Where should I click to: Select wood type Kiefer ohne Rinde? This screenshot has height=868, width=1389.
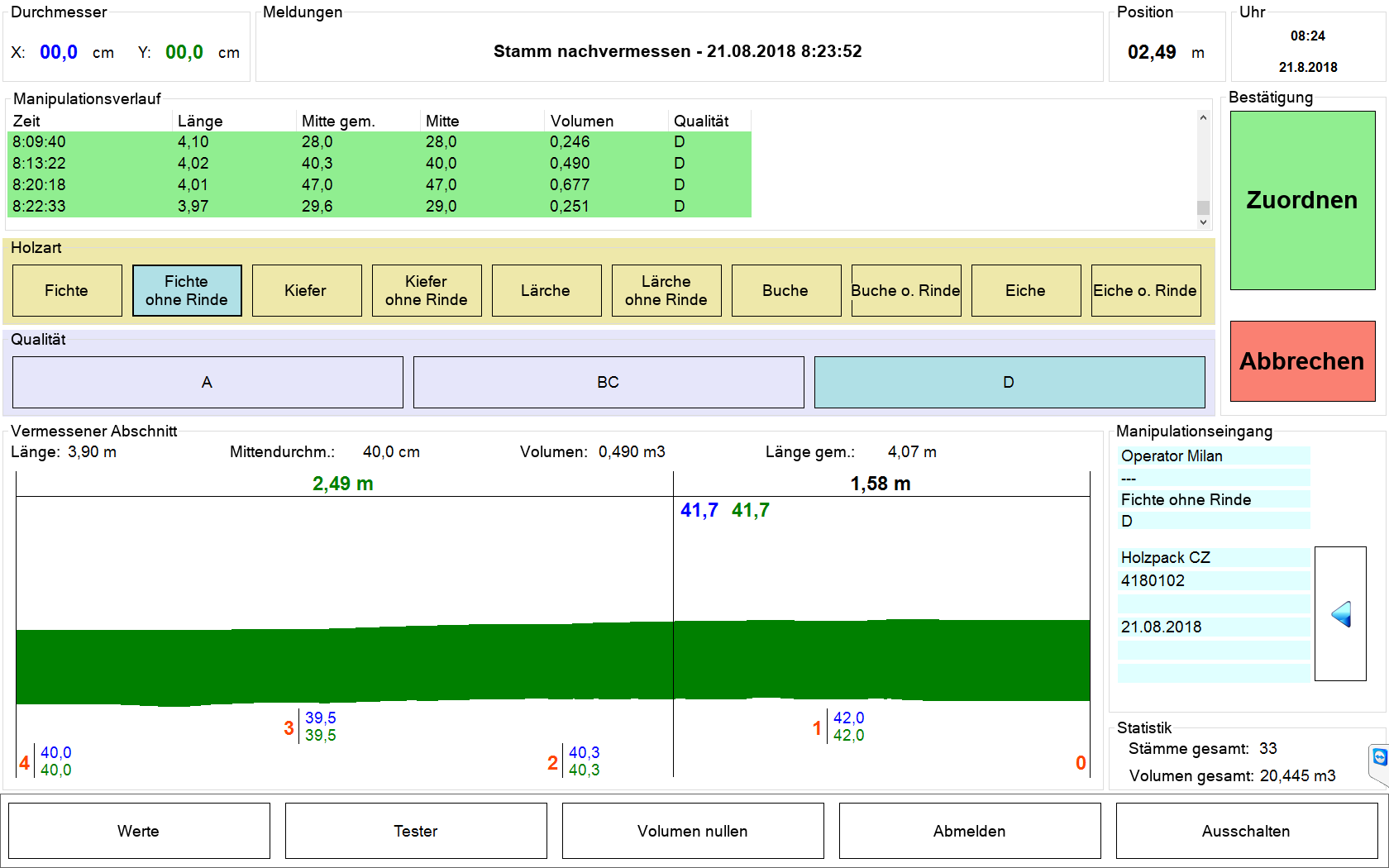pos(427,290)
